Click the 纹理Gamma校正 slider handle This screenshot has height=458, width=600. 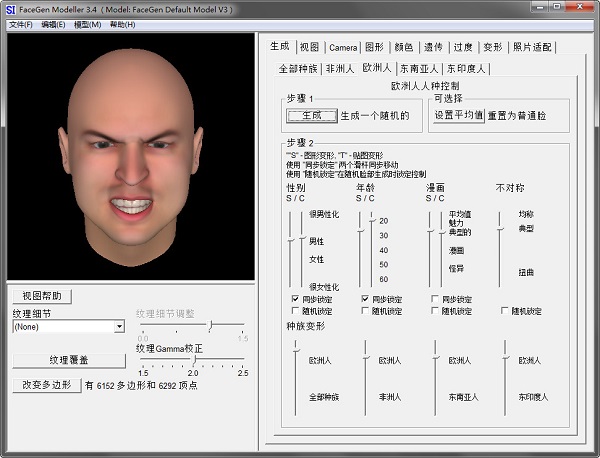[x=193, y=360]
